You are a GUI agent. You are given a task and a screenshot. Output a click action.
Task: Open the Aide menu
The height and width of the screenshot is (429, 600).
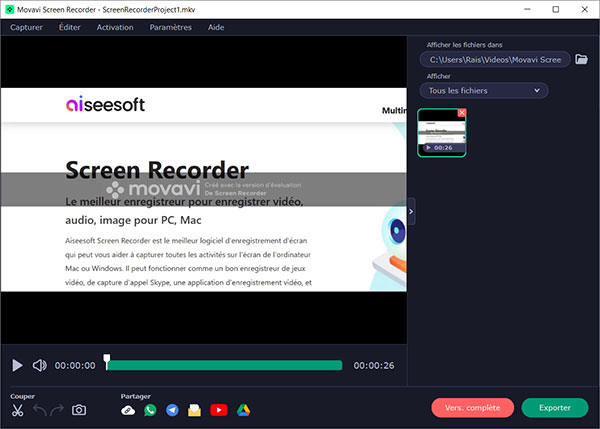pyautogui.click(x=216, y=28)
